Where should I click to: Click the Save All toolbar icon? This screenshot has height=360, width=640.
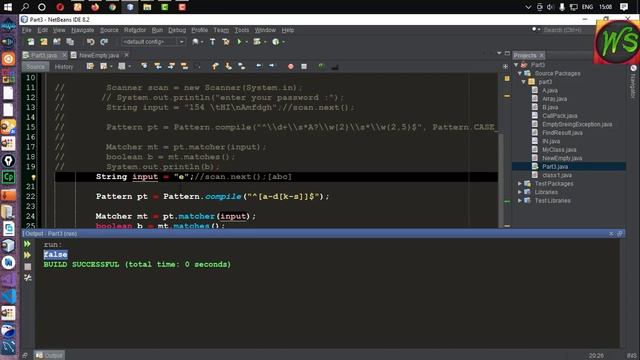(x=70, y=42)
